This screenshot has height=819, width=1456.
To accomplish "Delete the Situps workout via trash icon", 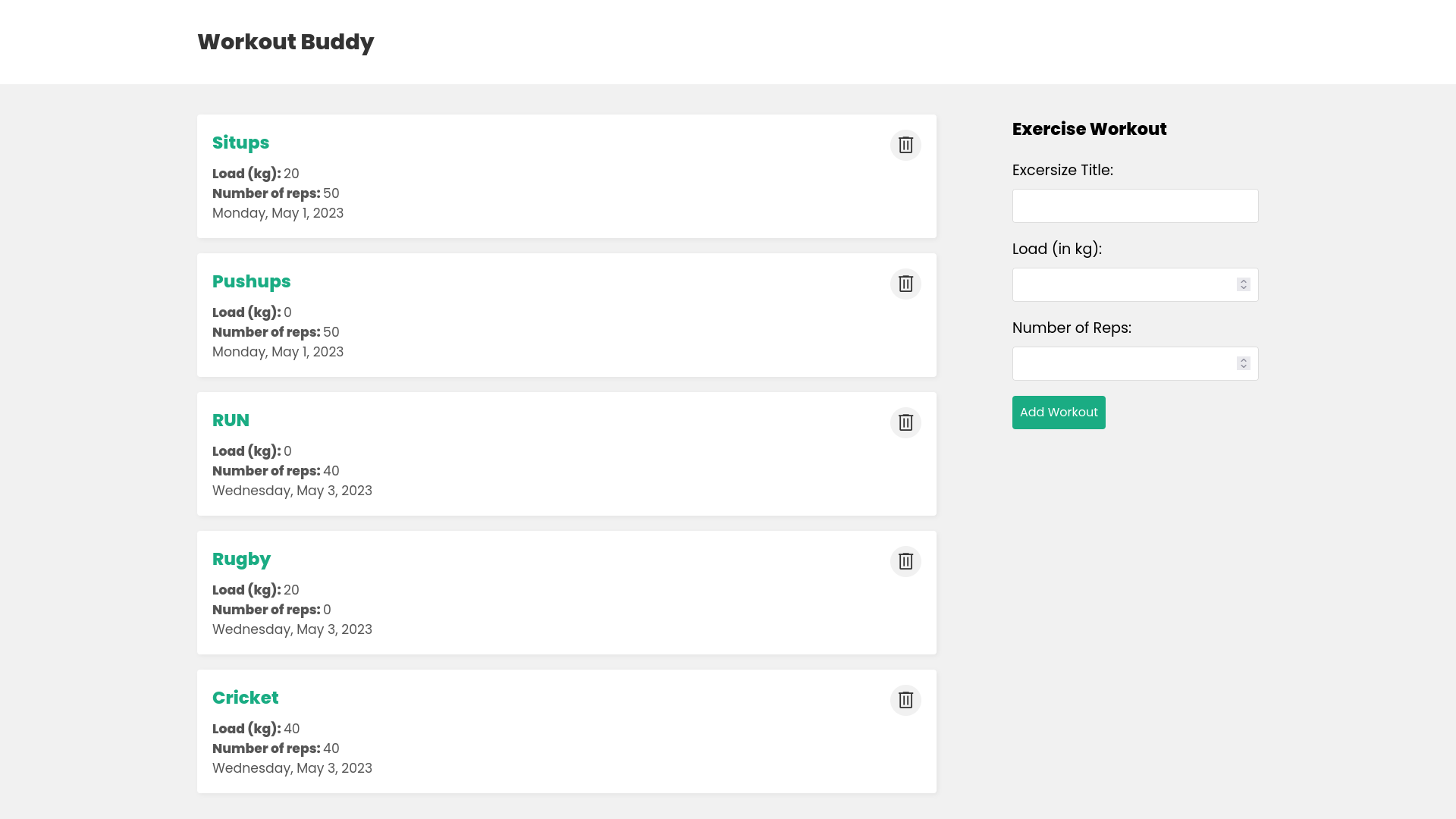I will pyautogui.click(x=905, y=144).
